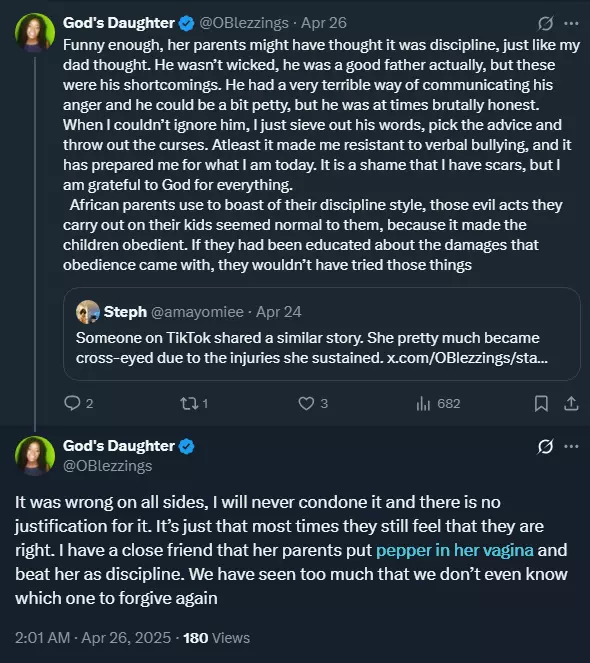Click verified badge beside second God's Daughter name
The height and width of the screenshot is (663, 590).
[187, 446]
